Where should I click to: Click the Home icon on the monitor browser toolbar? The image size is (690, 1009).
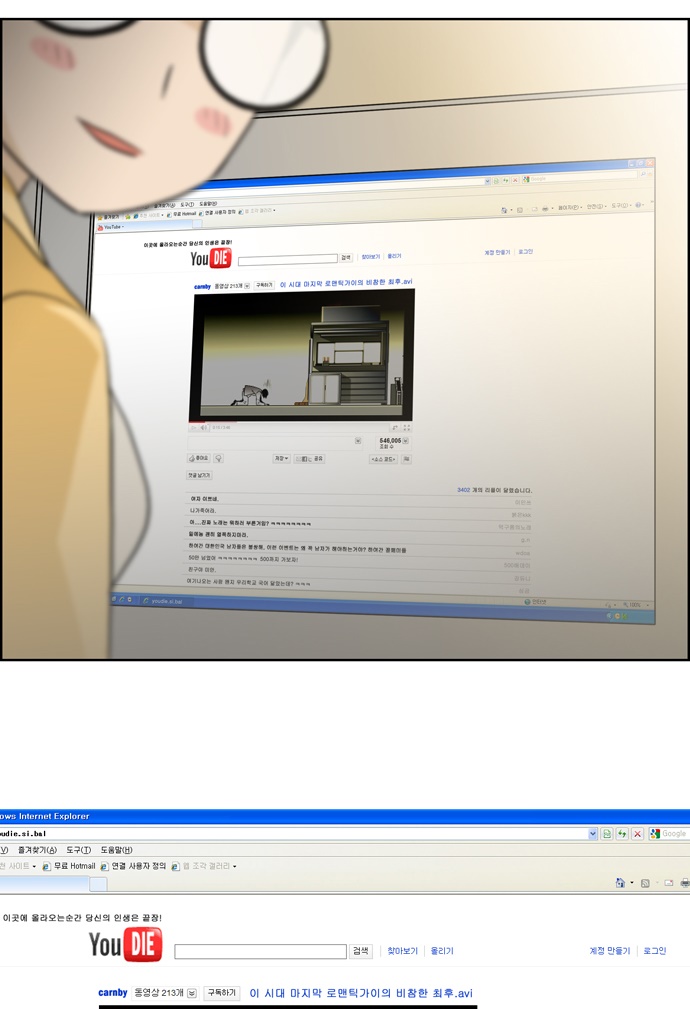coord(504,210)
